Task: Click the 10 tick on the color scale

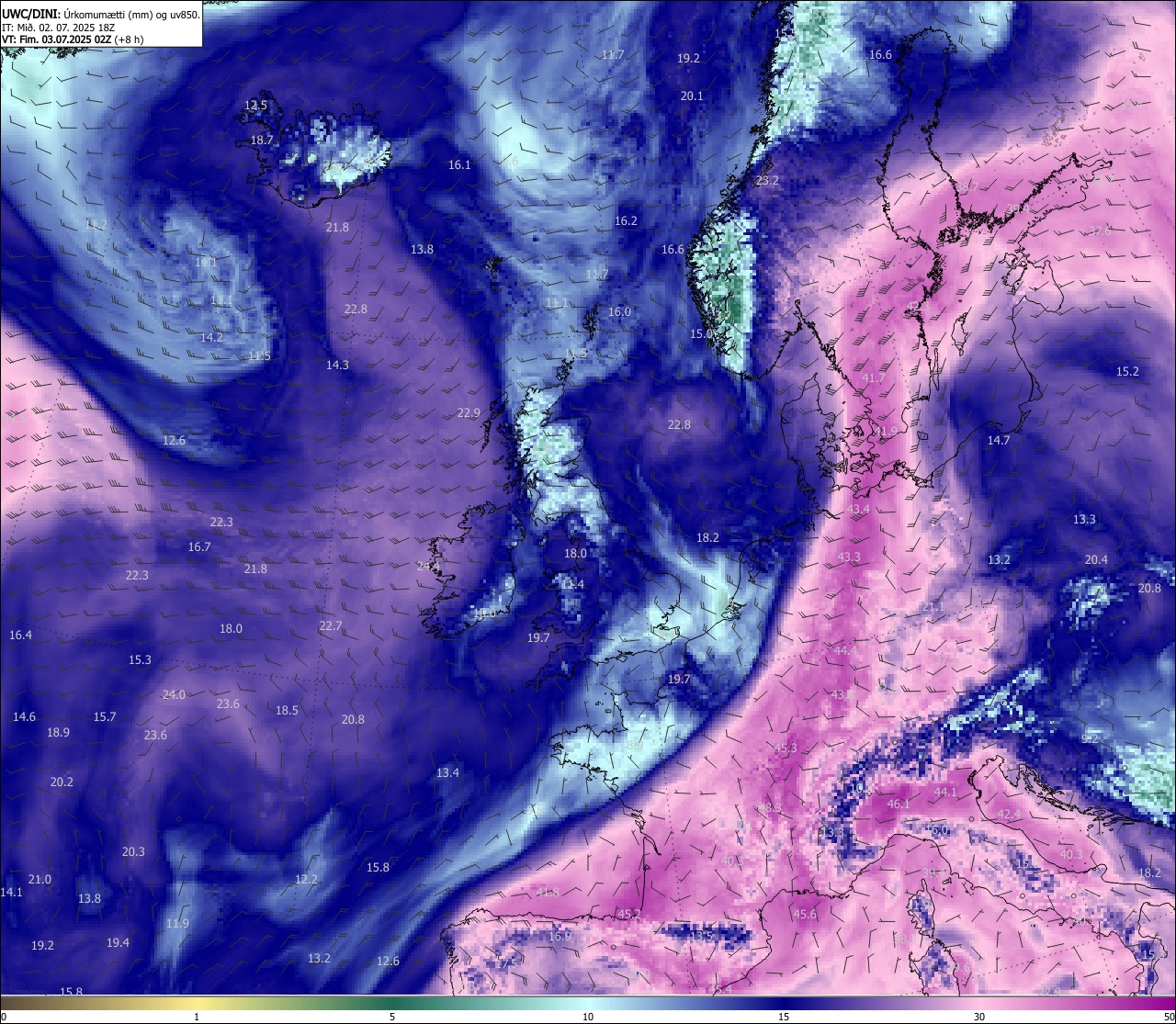Action: 588,1016
